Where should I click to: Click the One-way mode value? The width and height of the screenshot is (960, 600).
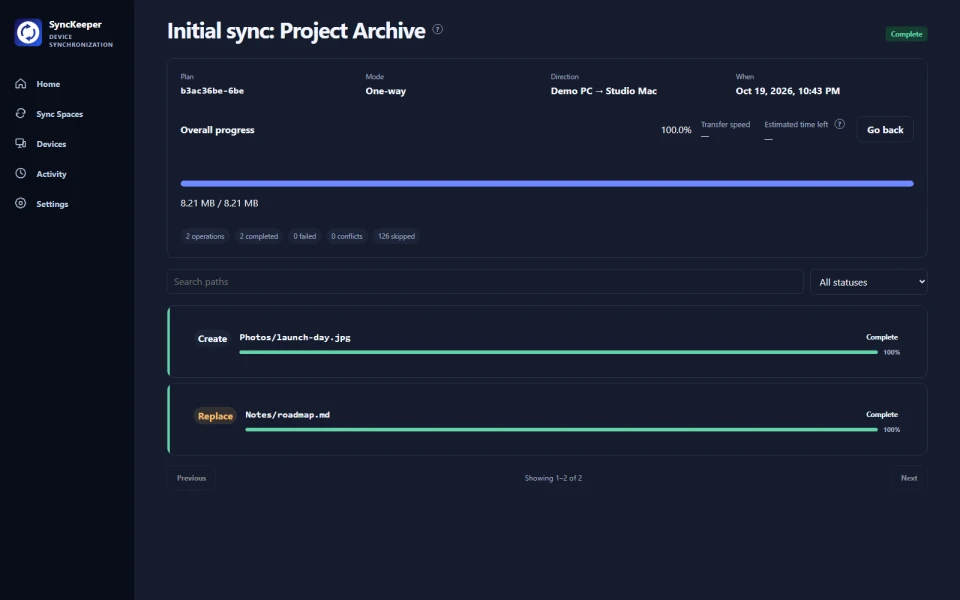click(x=386, y=91)
